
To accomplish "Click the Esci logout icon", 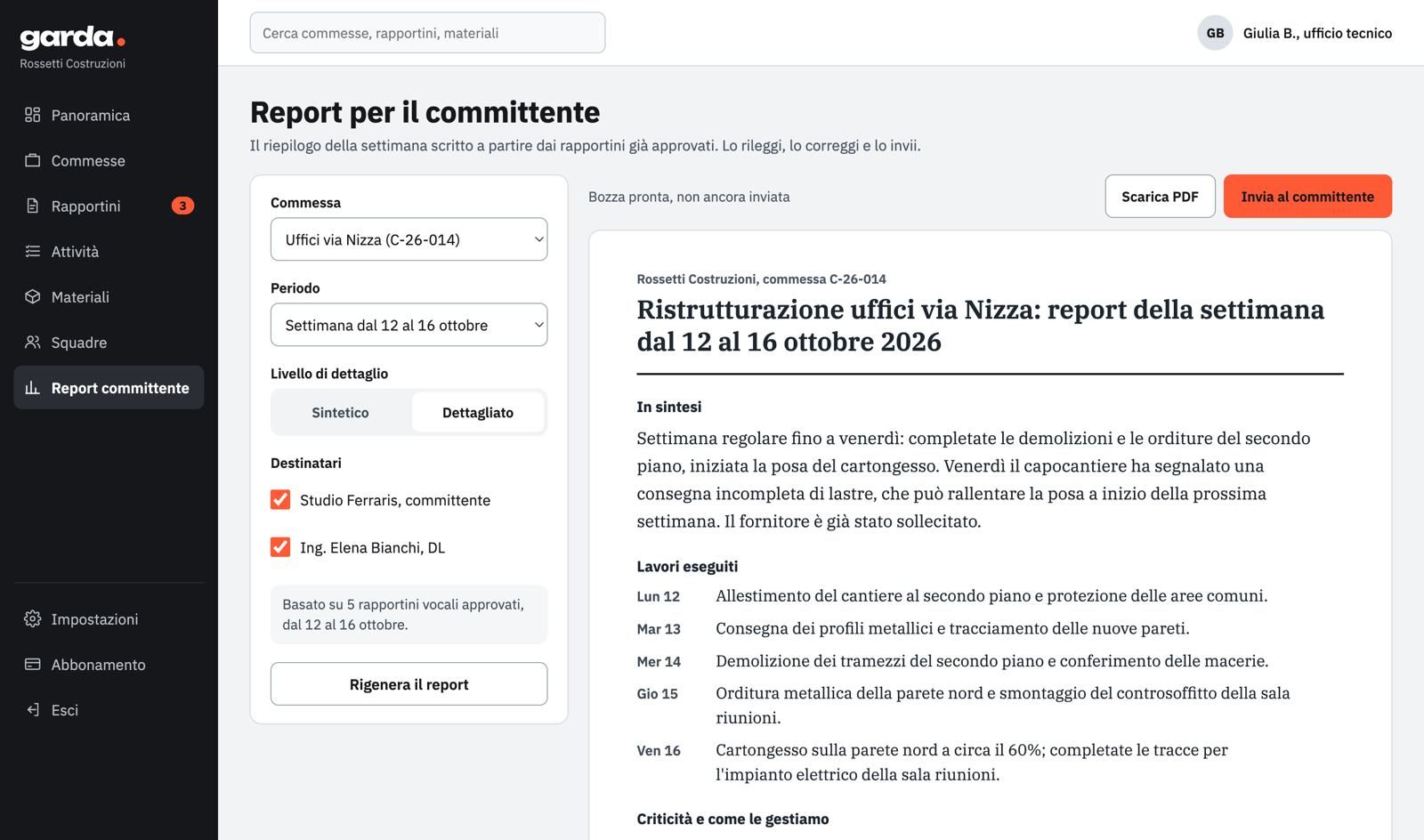I will pyautogui.click(x=33, y=709).
